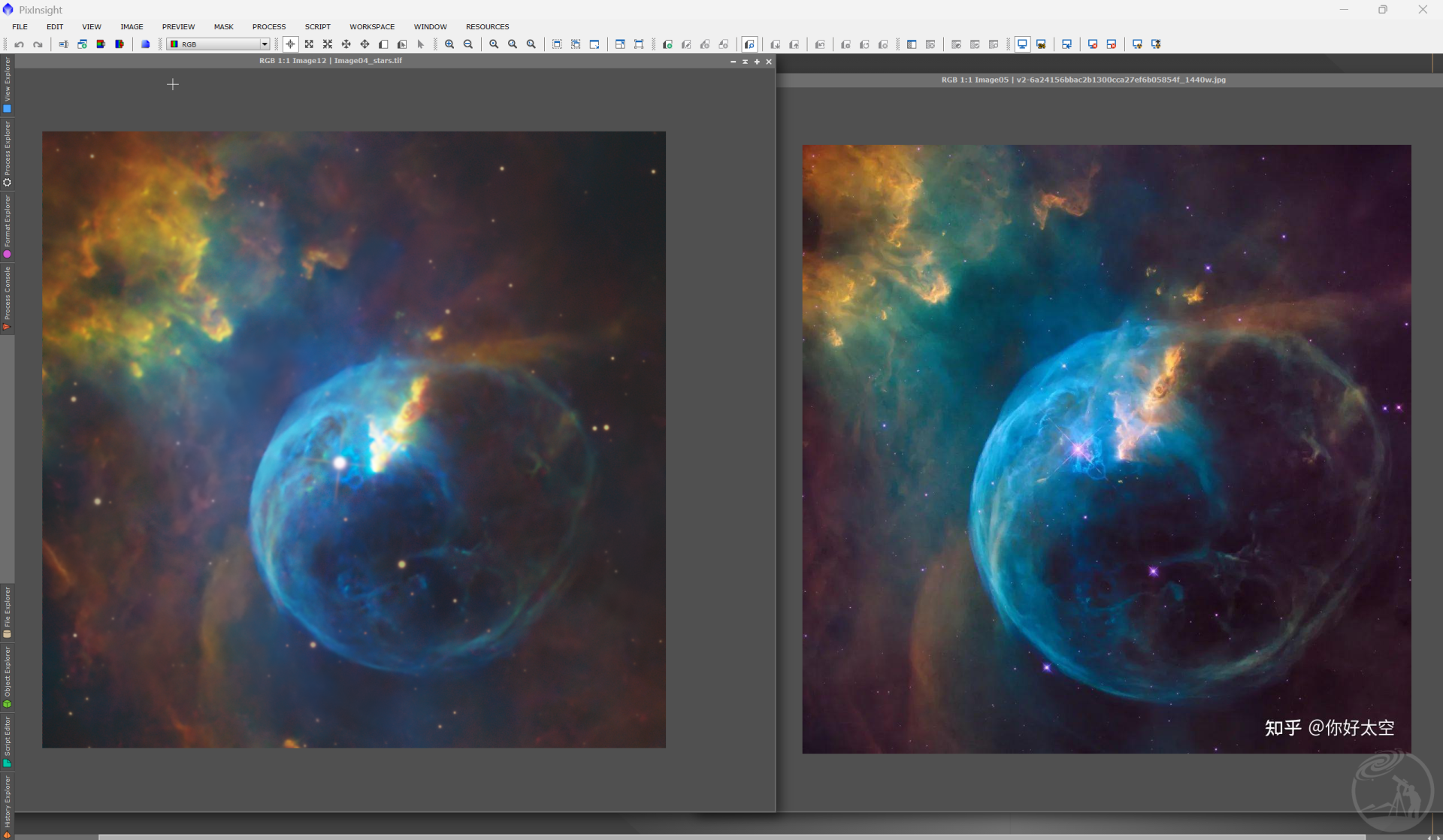1443x840 pixels.
Task: Select the Zoom Out magnifier tool
Action: 468,44
